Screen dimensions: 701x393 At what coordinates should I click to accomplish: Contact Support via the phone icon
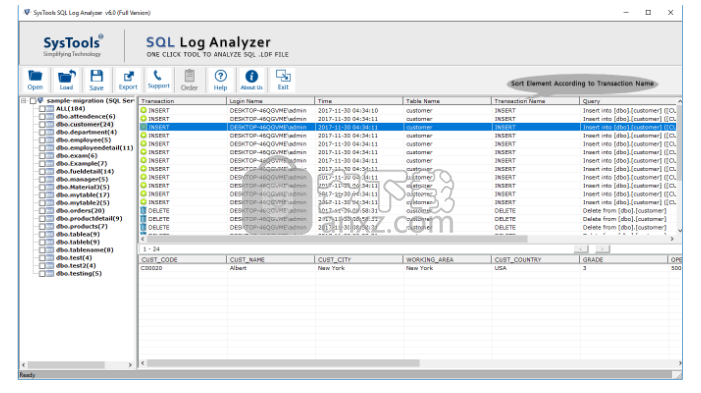coord(158,80)
